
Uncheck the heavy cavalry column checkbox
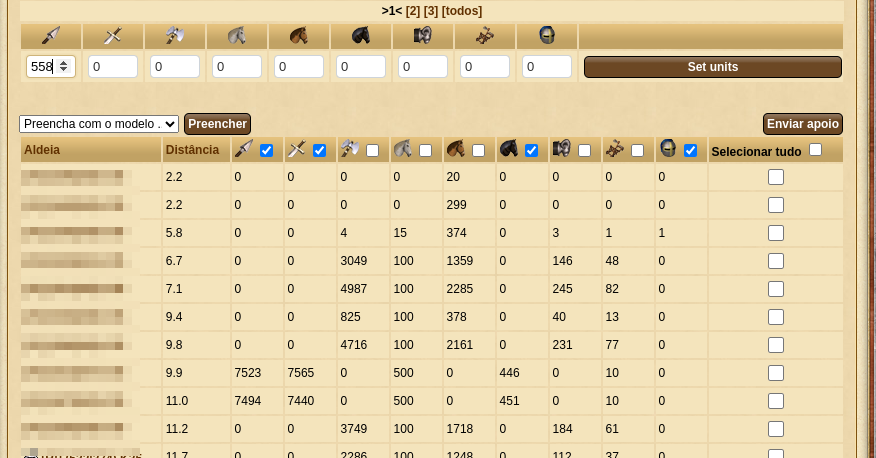coord(531,151)
